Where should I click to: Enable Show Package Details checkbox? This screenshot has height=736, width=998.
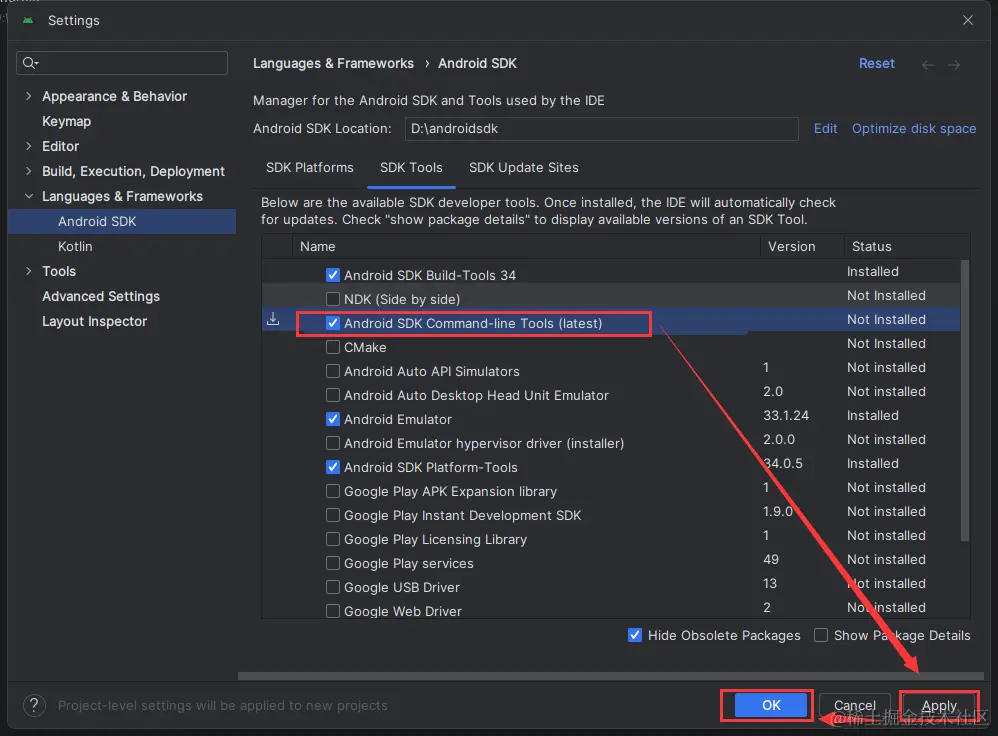tap(821, 635)
